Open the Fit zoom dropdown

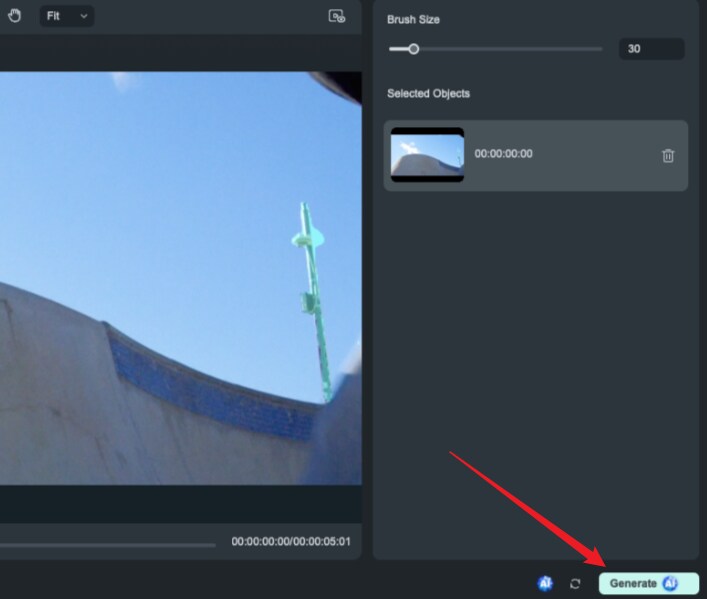(x=67, y=16)
